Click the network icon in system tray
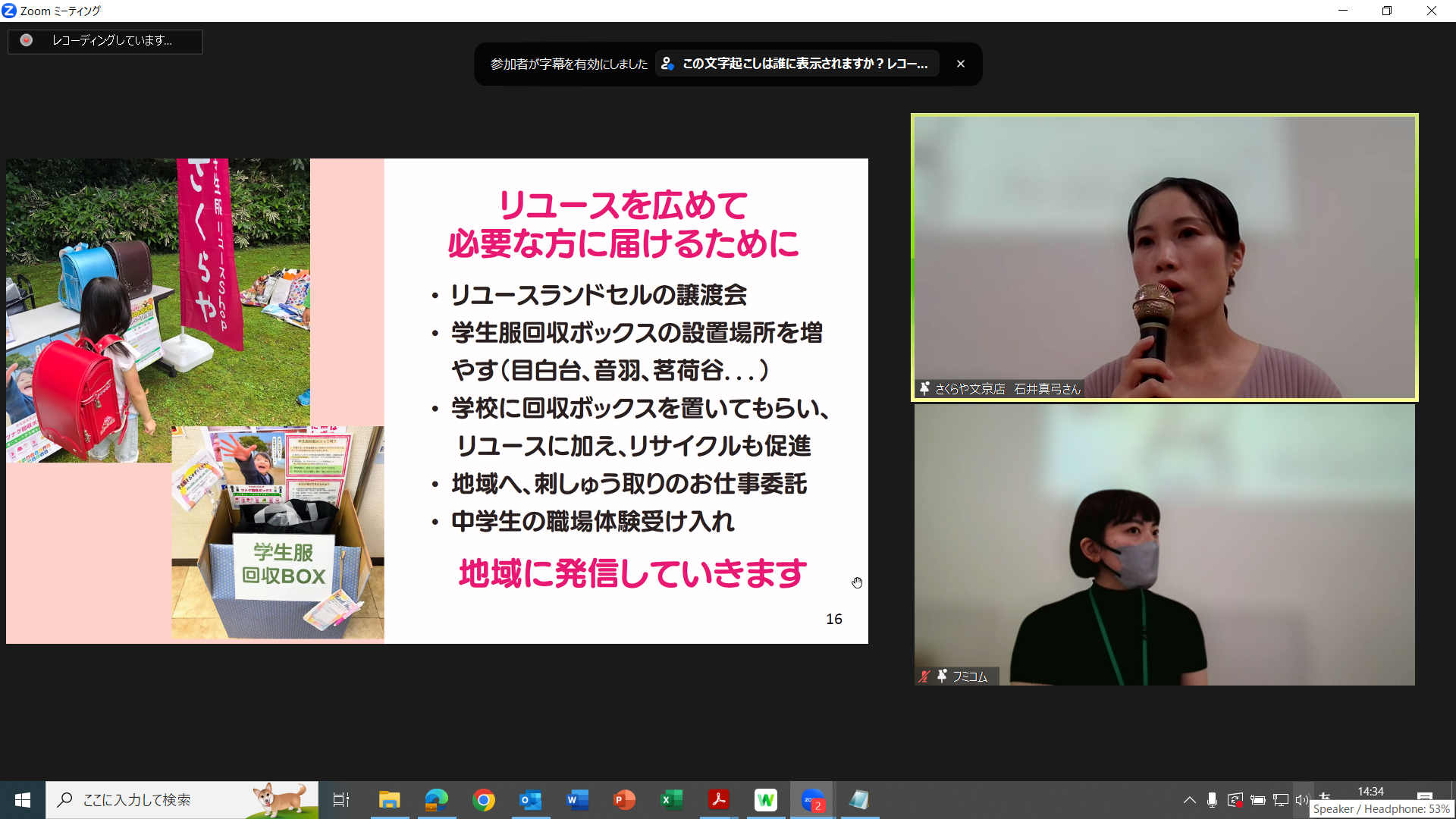Viewport: 1456px width, 819px height. (1281, 800)
